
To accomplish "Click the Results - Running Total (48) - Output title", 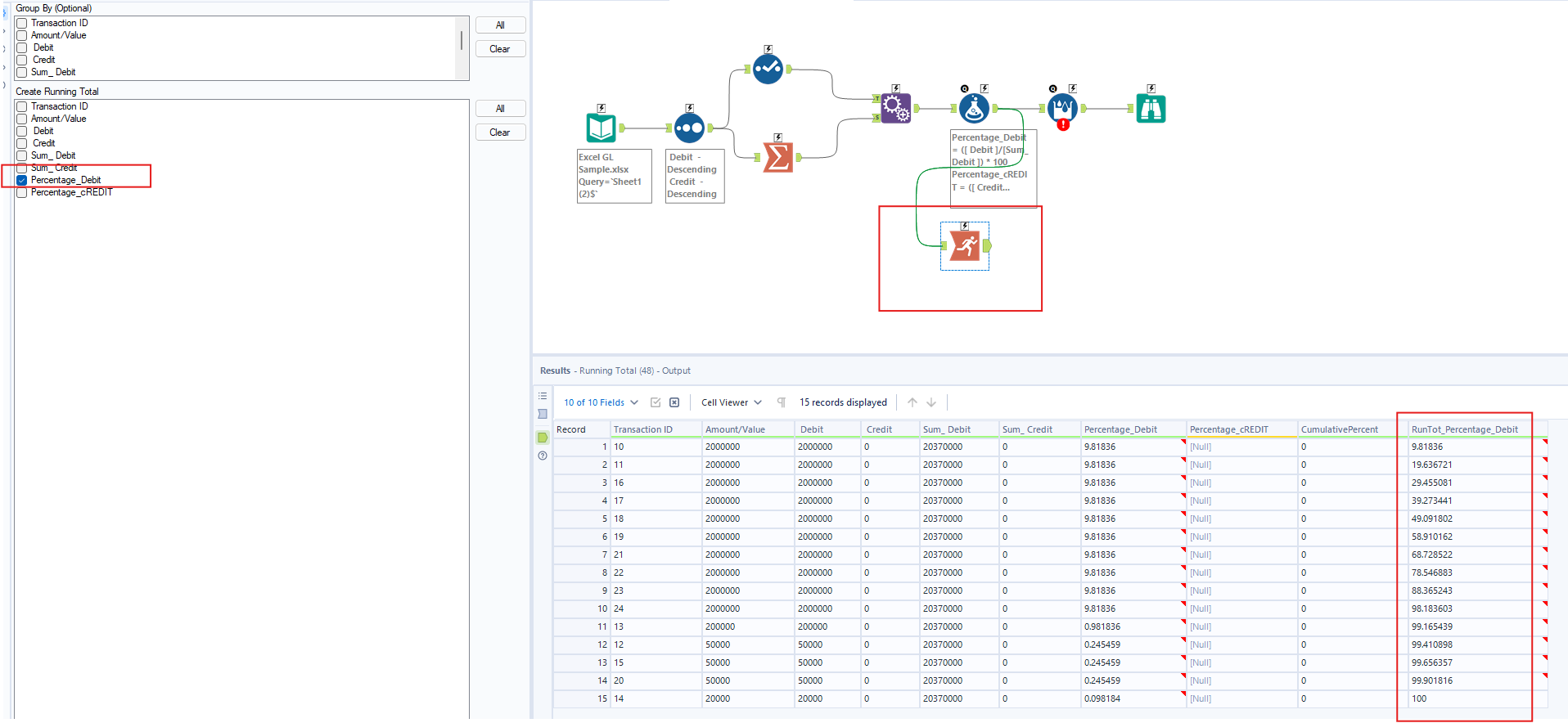I will (615, 370).
